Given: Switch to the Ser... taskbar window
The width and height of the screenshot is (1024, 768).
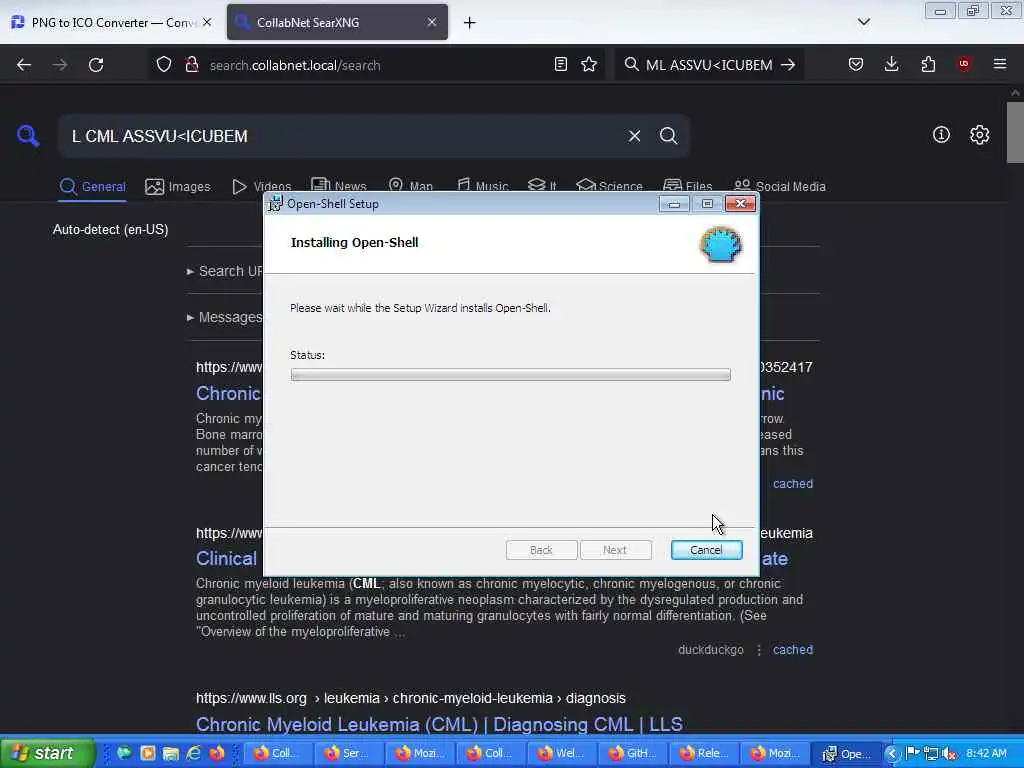Looking at the screenshot, I should [348, 753].
